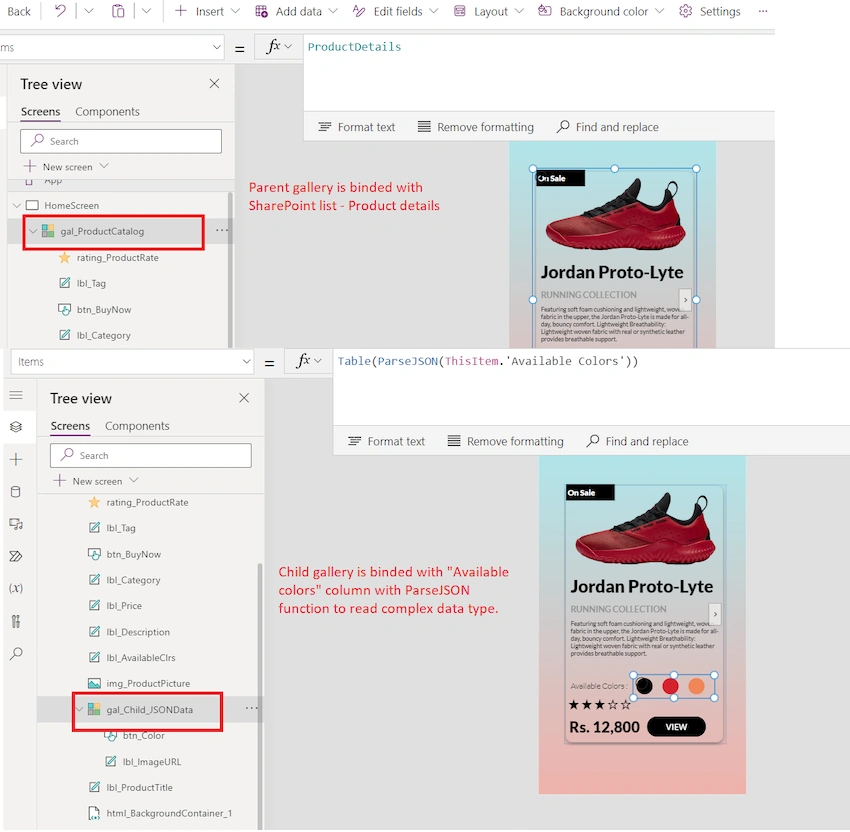Image resolution: width=850 pixels, height=832 pixels.
Task: Open the Insert plus icon in left rail
Action: click(x=16, y=460)
